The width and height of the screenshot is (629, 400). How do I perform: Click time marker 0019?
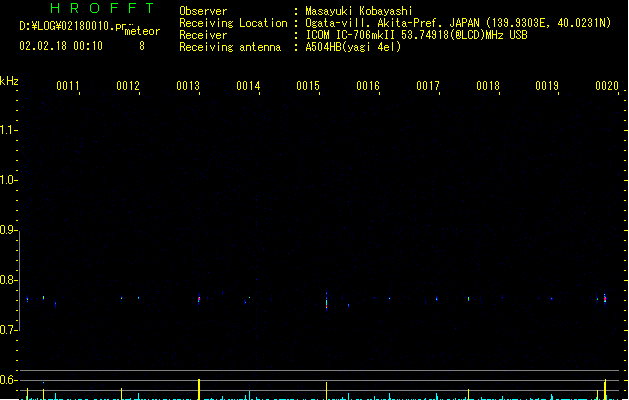pos(547,86)
